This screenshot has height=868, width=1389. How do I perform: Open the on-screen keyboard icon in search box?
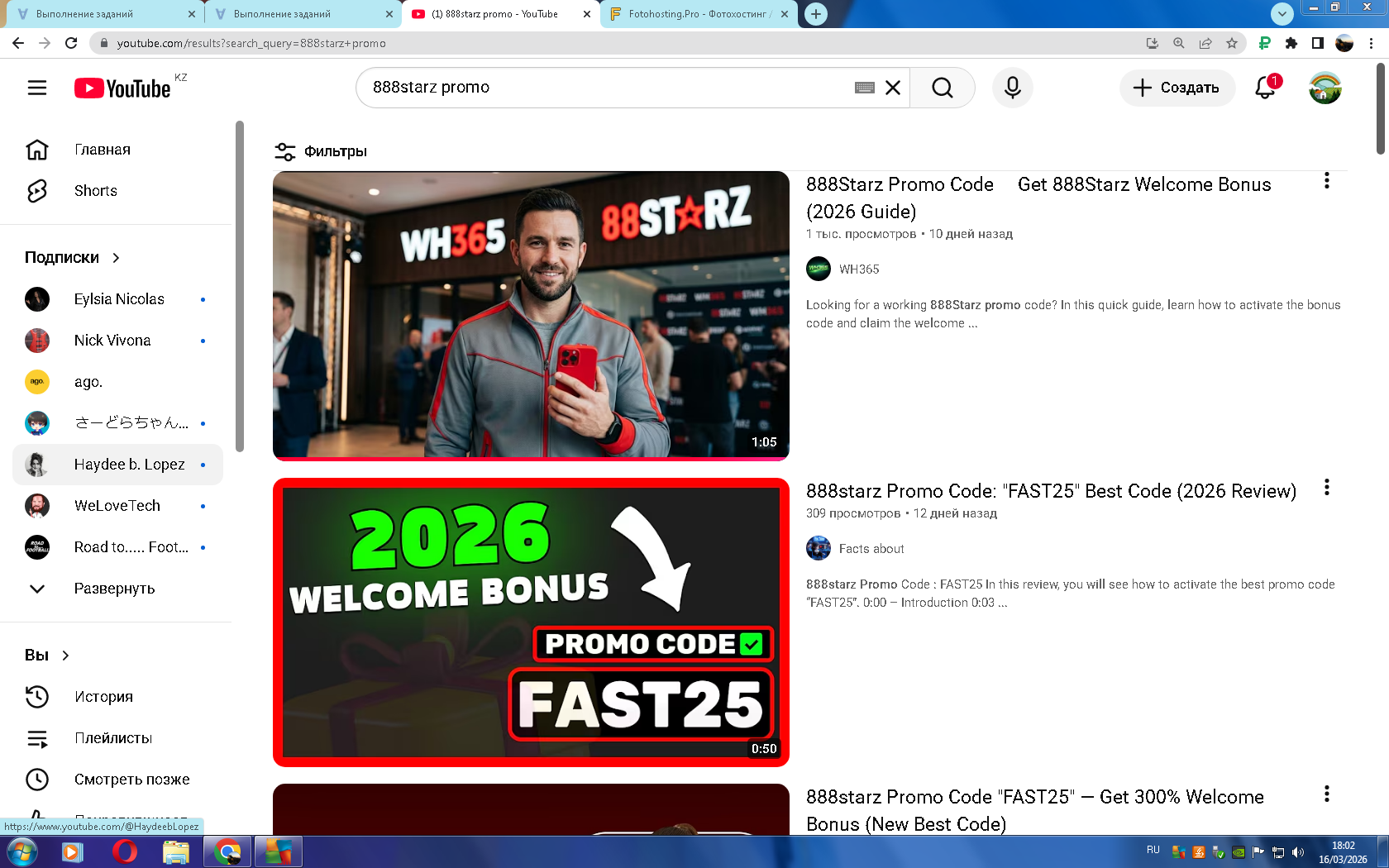864,88
